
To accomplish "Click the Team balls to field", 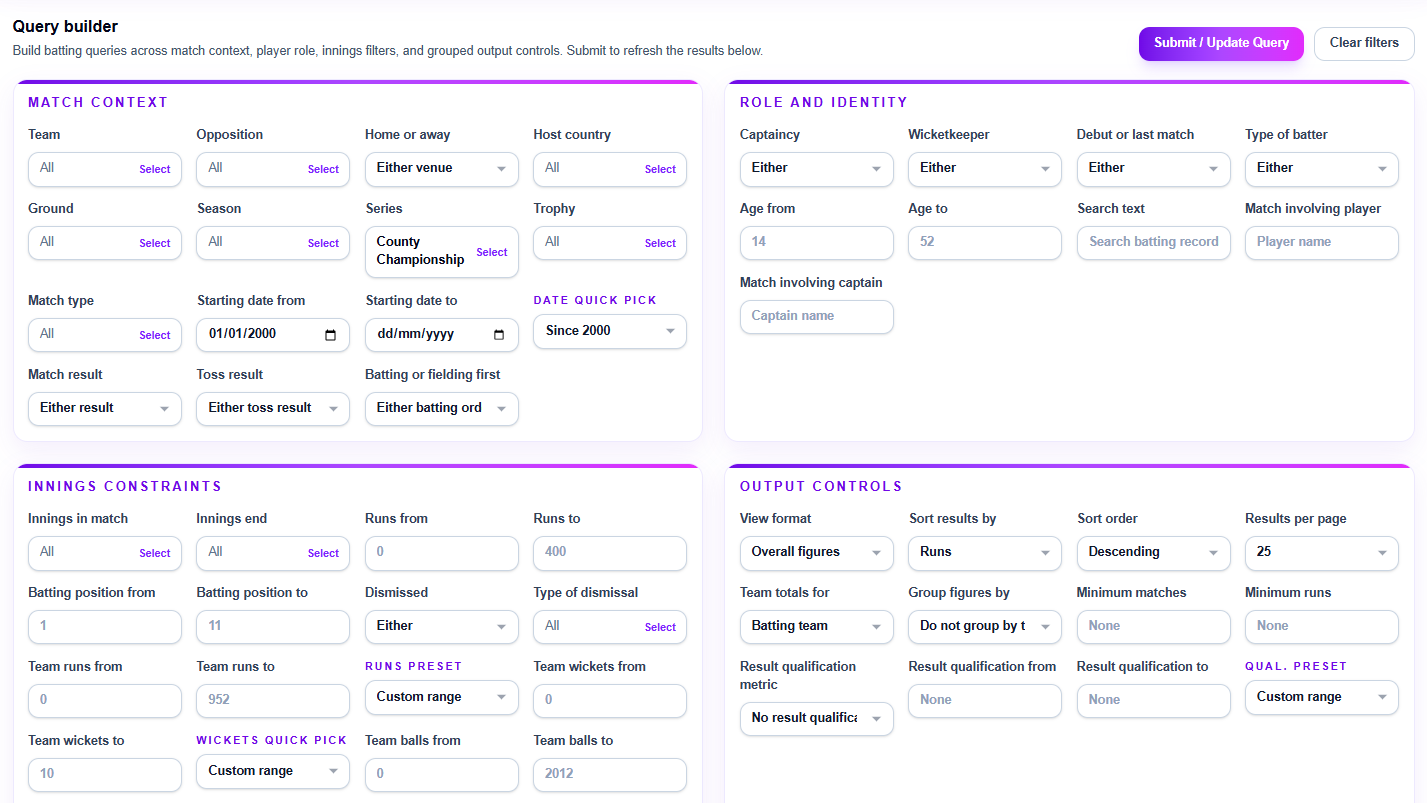I will [x=610, y=775].
